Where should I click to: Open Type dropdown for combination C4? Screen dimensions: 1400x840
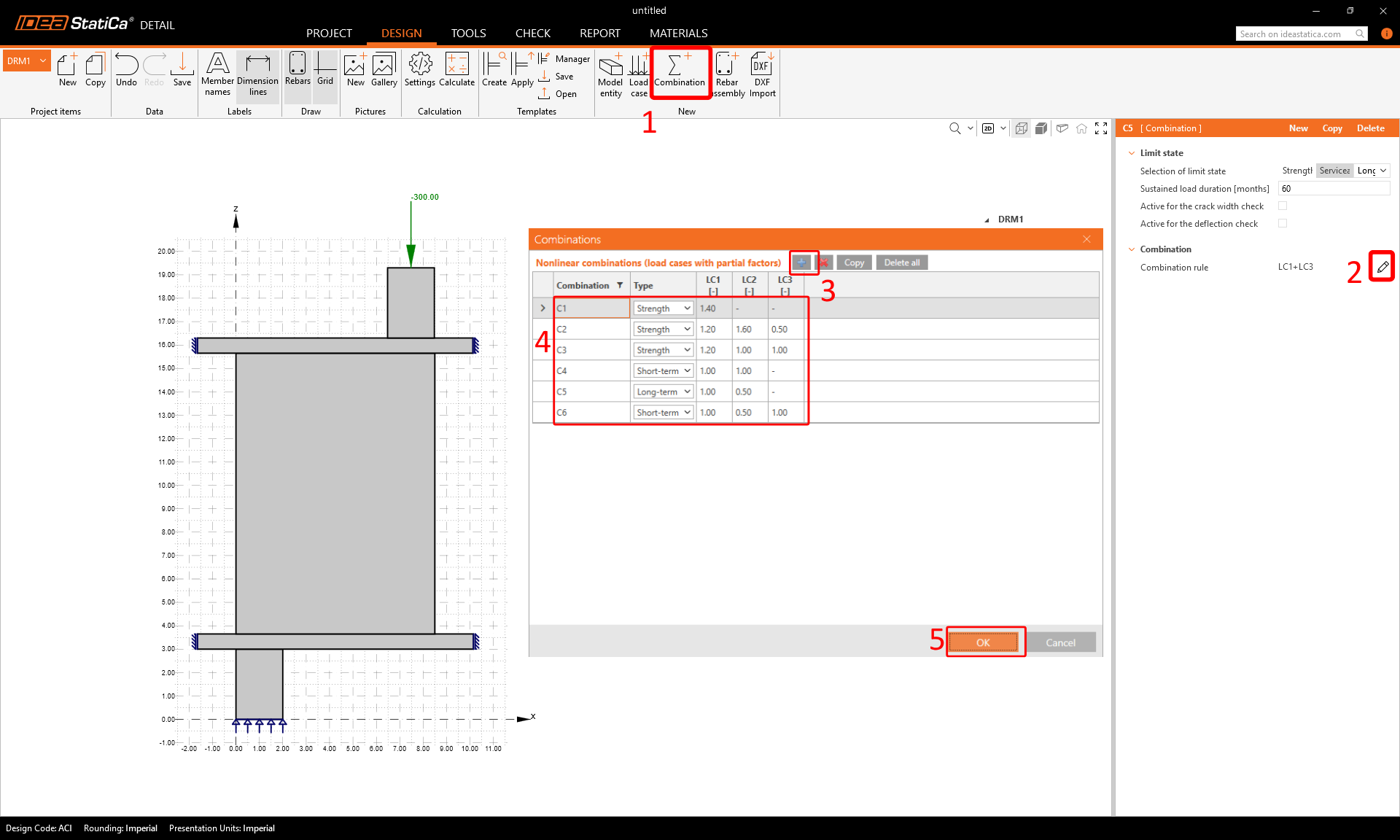687,371
